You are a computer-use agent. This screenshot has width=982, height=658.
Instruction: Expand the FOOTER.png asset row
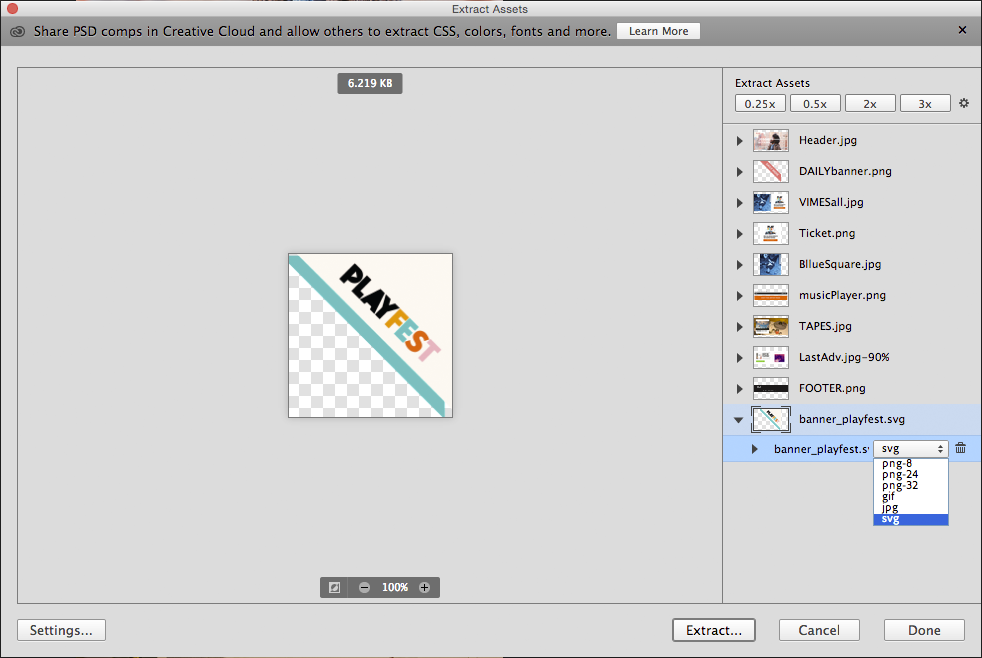pos(740,389)
